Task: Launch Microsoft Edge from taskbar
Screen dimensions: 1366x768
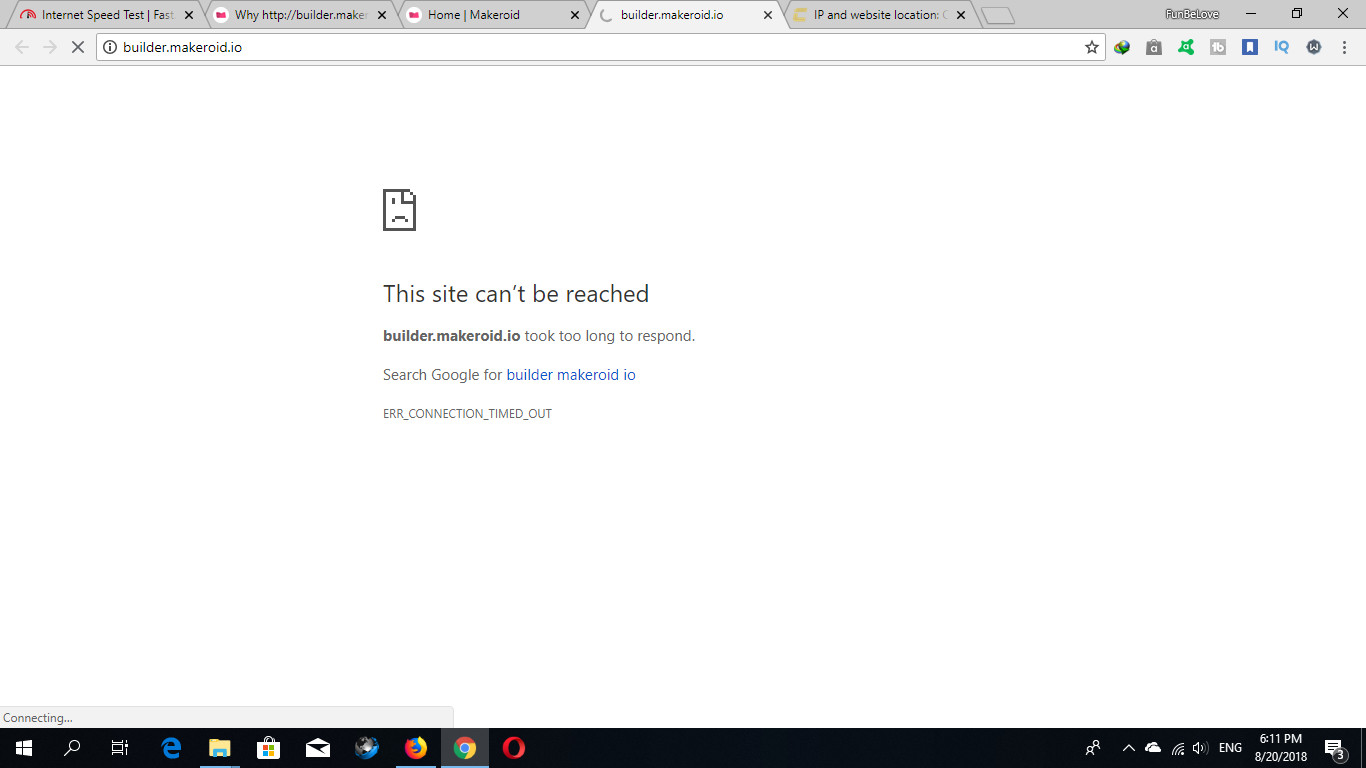Action: [171, 748]
